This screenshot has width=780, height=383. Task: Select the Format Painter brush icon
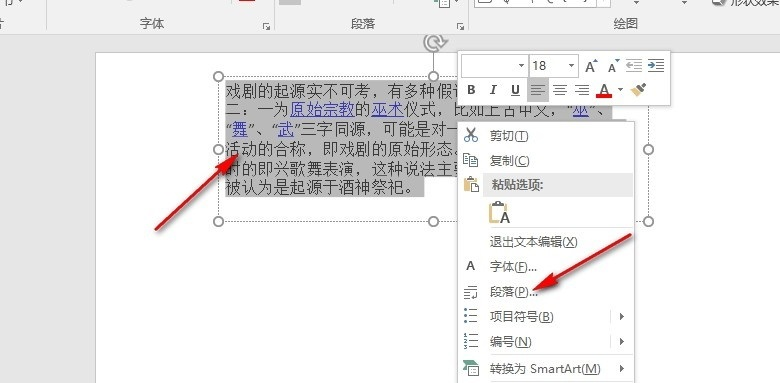[638, 90]
